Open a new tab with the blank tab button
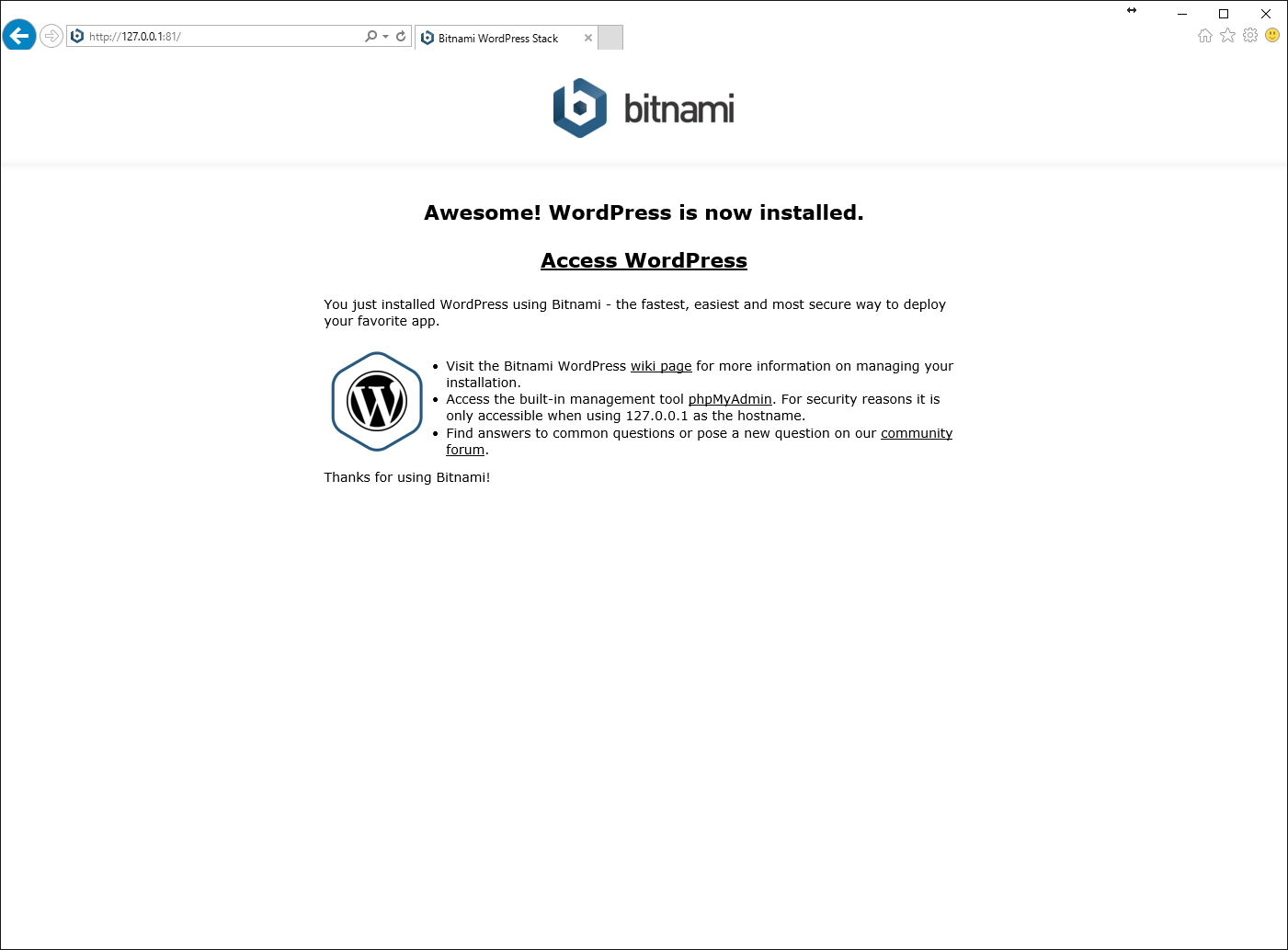 [x=610, y=38]
